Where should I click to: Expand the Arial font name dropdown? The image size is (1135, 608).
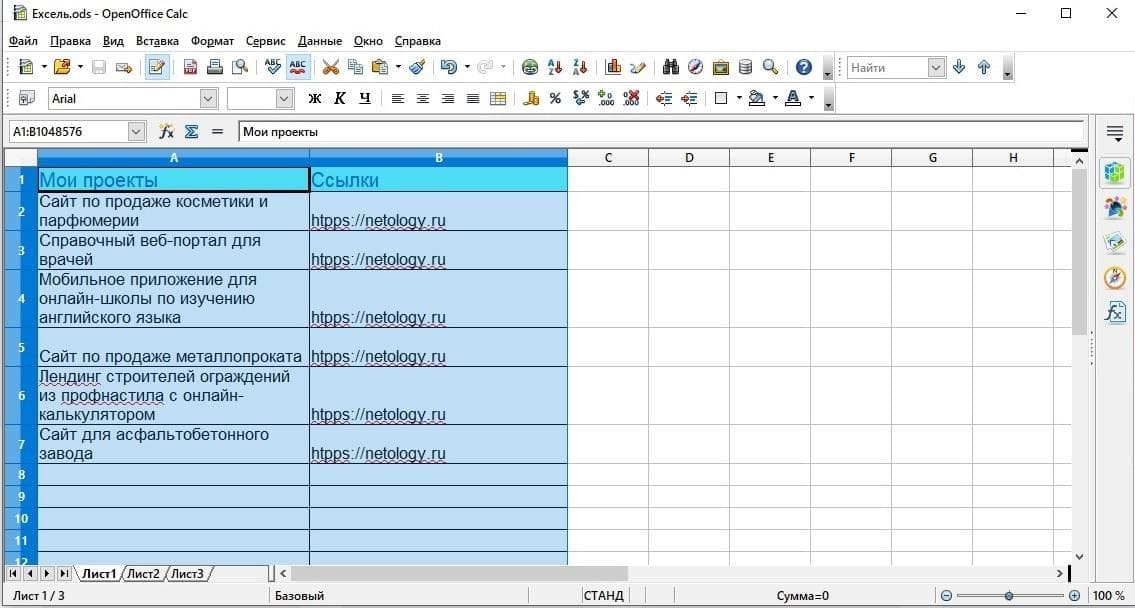[x=208, y=98]
